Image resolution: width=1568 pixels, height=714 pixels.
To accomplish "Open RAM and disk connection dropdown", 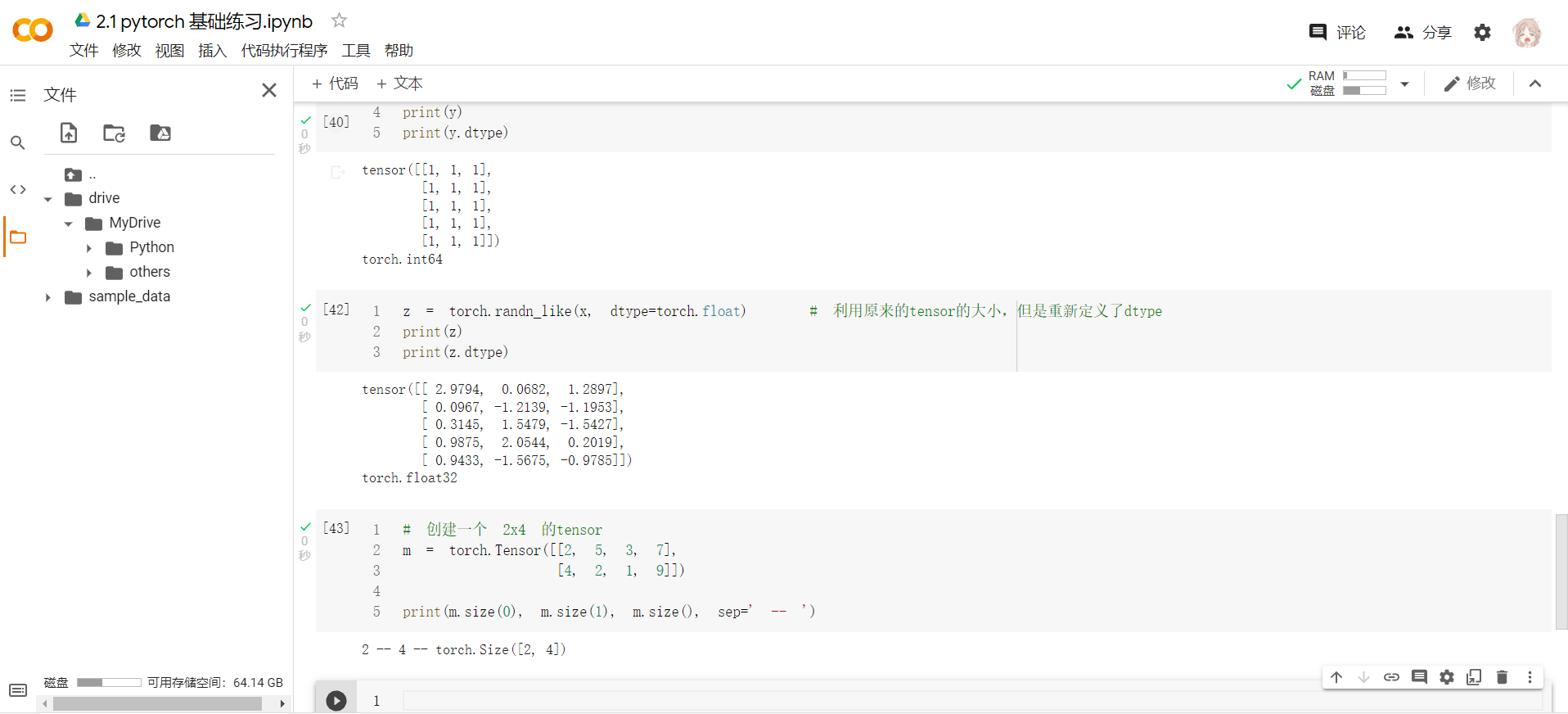I will [1404, 84].
